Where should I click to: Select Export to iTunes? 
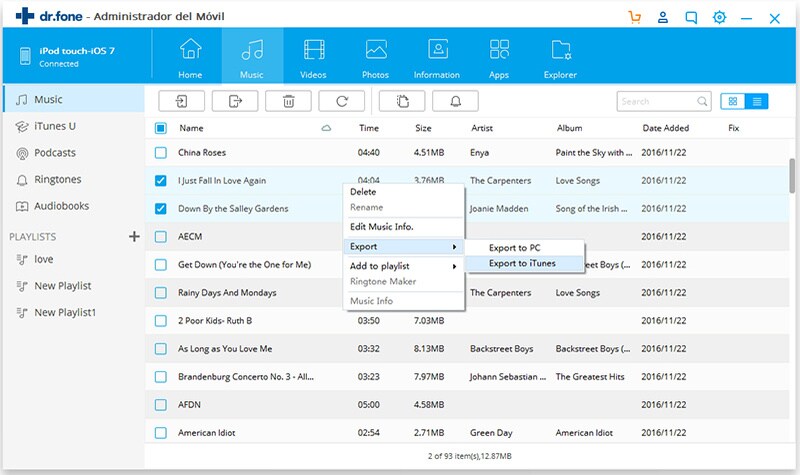(x=524, y=263)
